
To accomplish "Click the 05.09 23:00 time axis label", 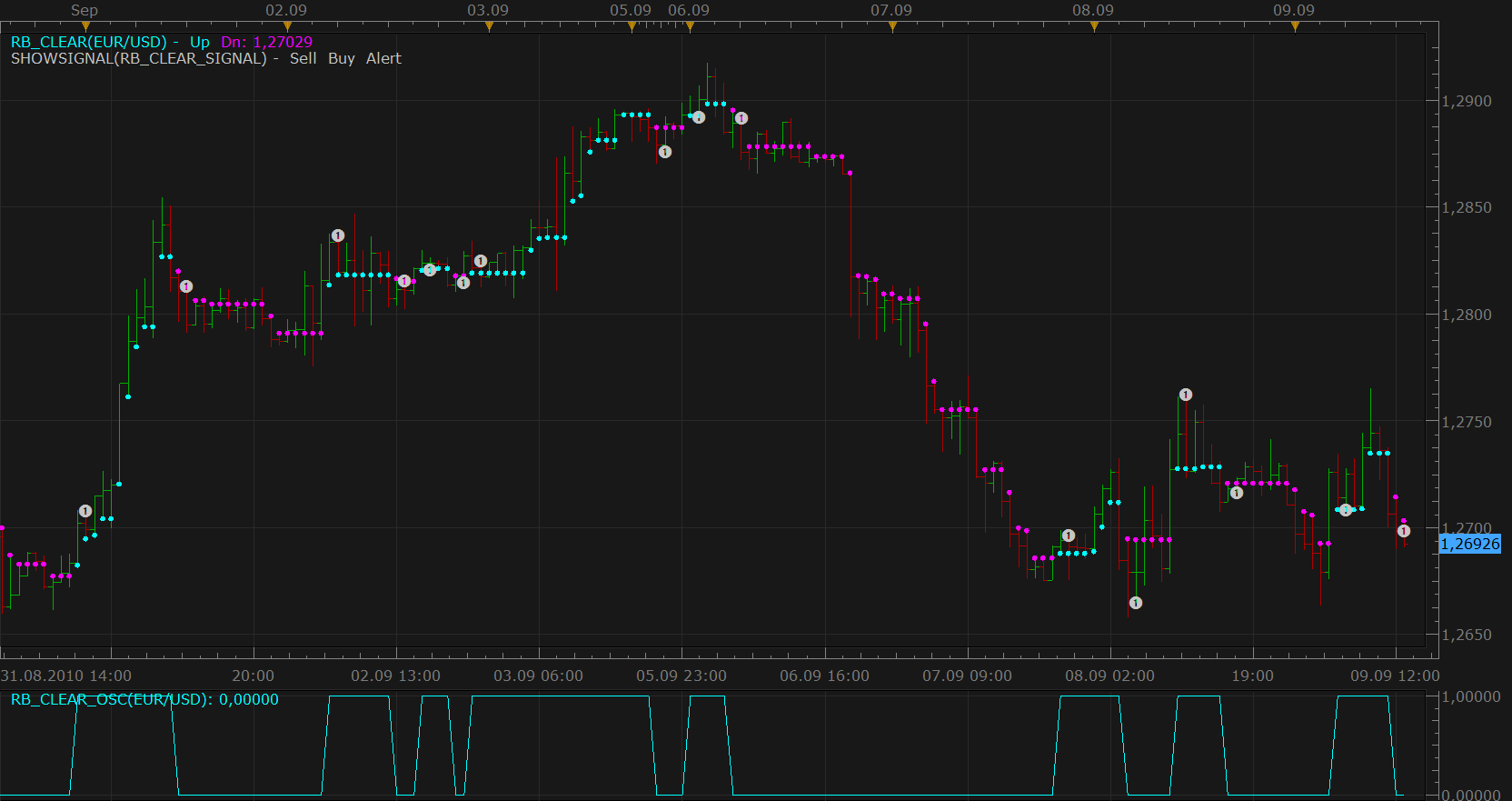I will point(681,676).
